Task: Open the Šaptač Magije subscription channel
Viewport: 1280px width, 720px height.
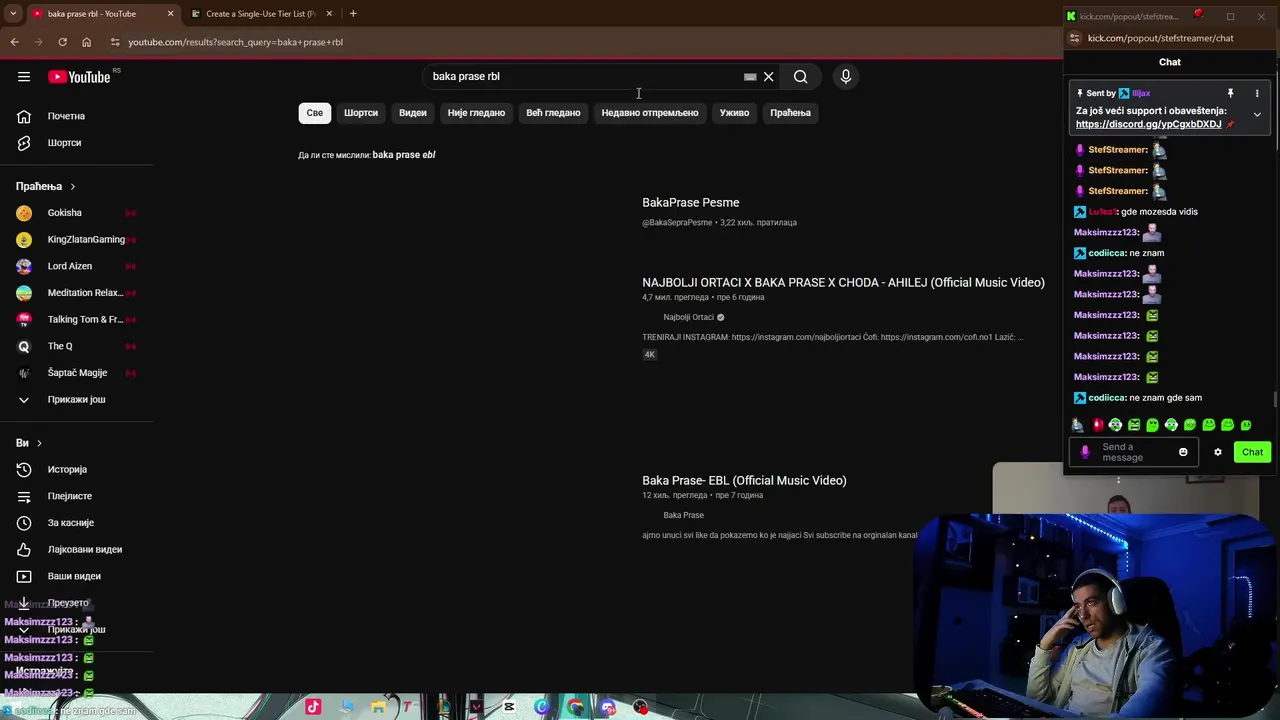Action: 78,373
